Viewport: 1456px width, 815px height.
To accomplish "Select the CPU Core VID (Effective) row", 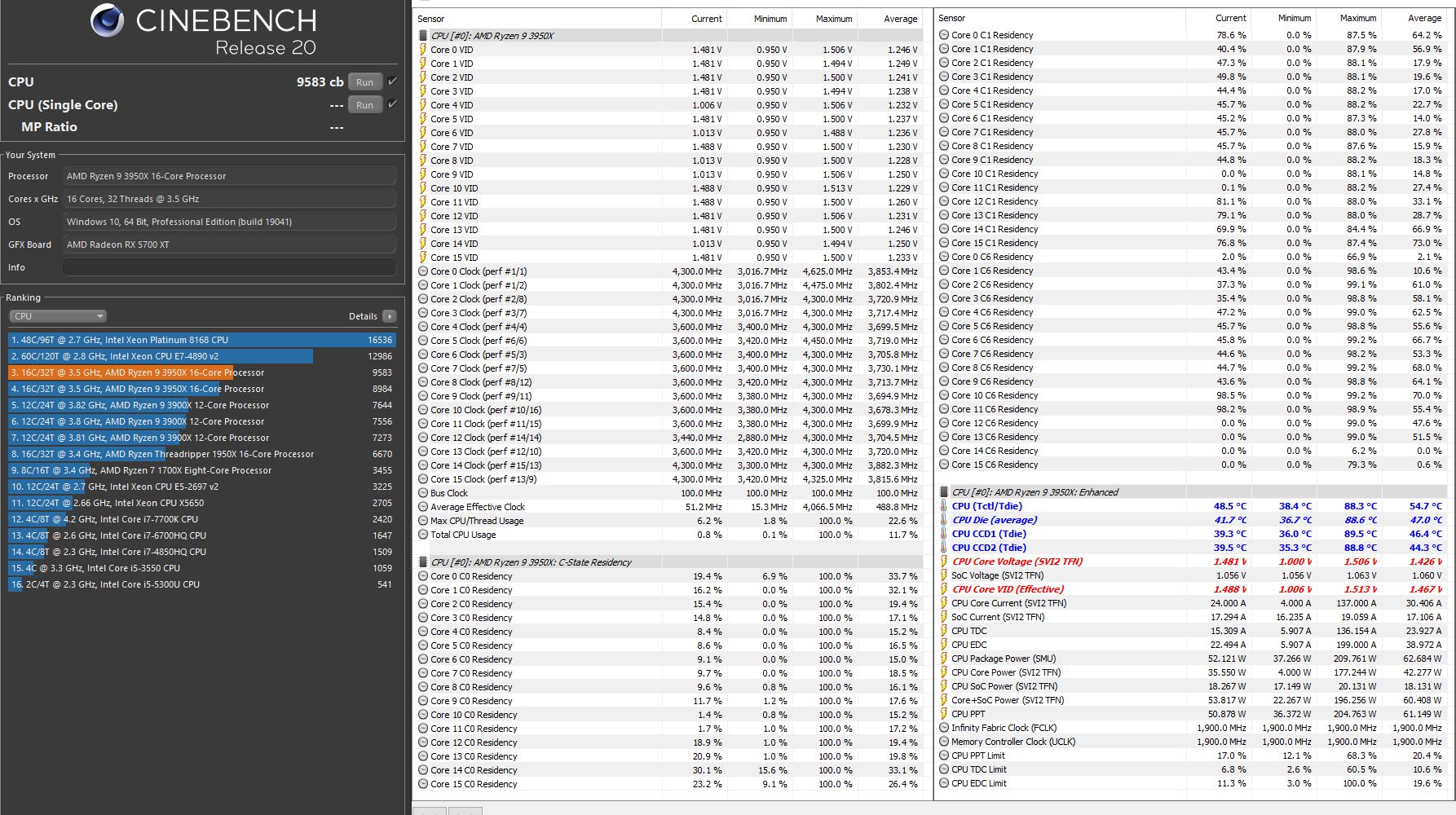I will pos(1191,589).
